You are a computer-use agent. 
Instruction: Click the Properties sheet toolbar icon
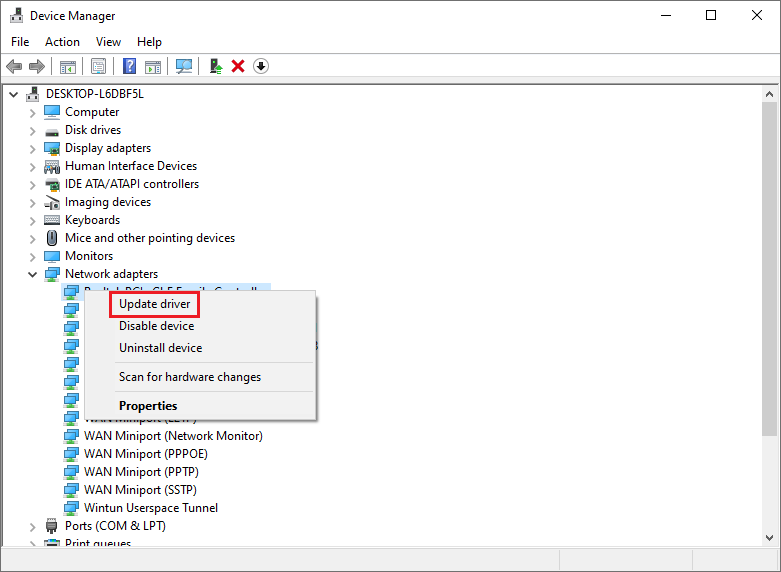[98, 66]
